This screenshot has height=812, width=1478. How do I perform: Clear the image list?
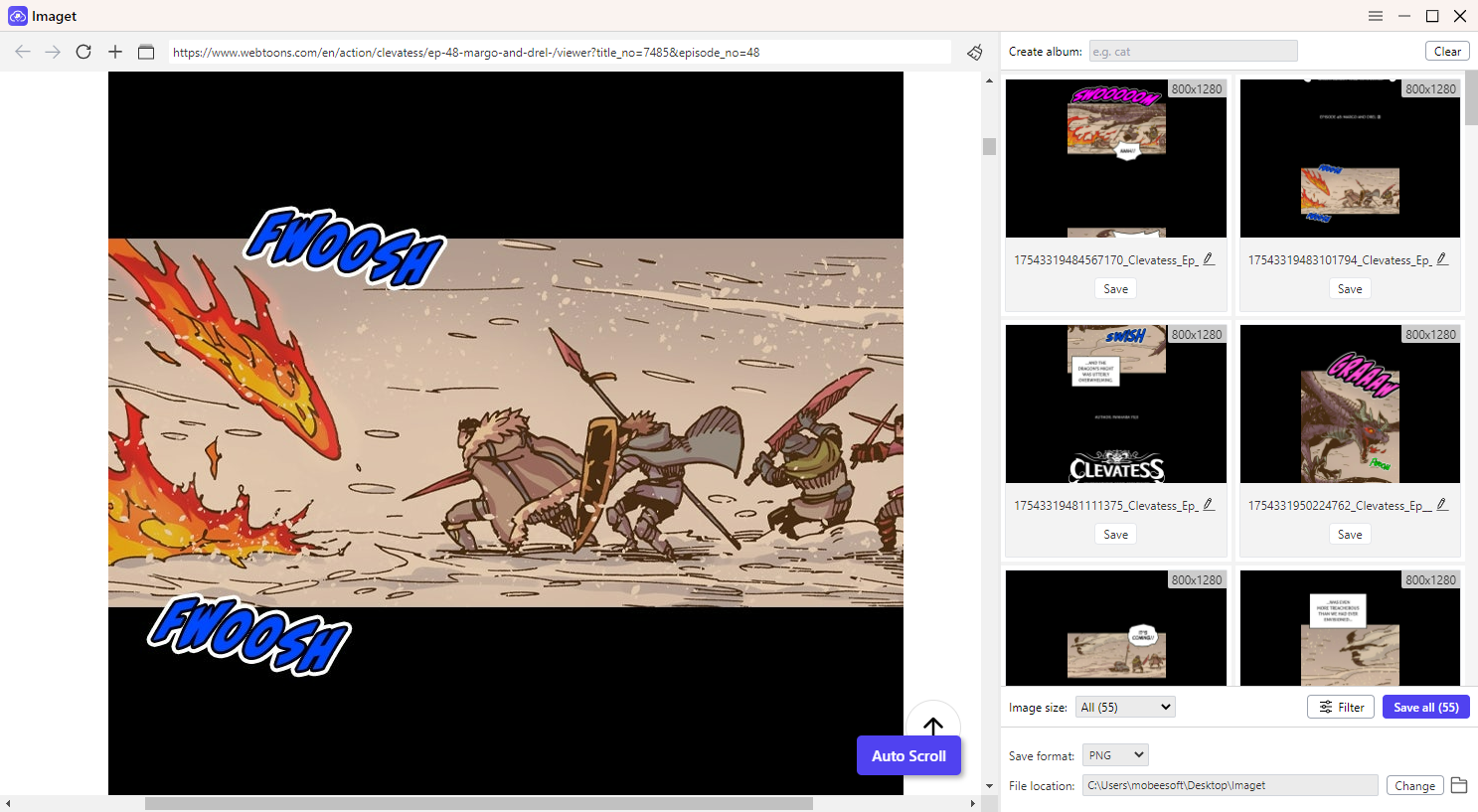click(1447, 52)
